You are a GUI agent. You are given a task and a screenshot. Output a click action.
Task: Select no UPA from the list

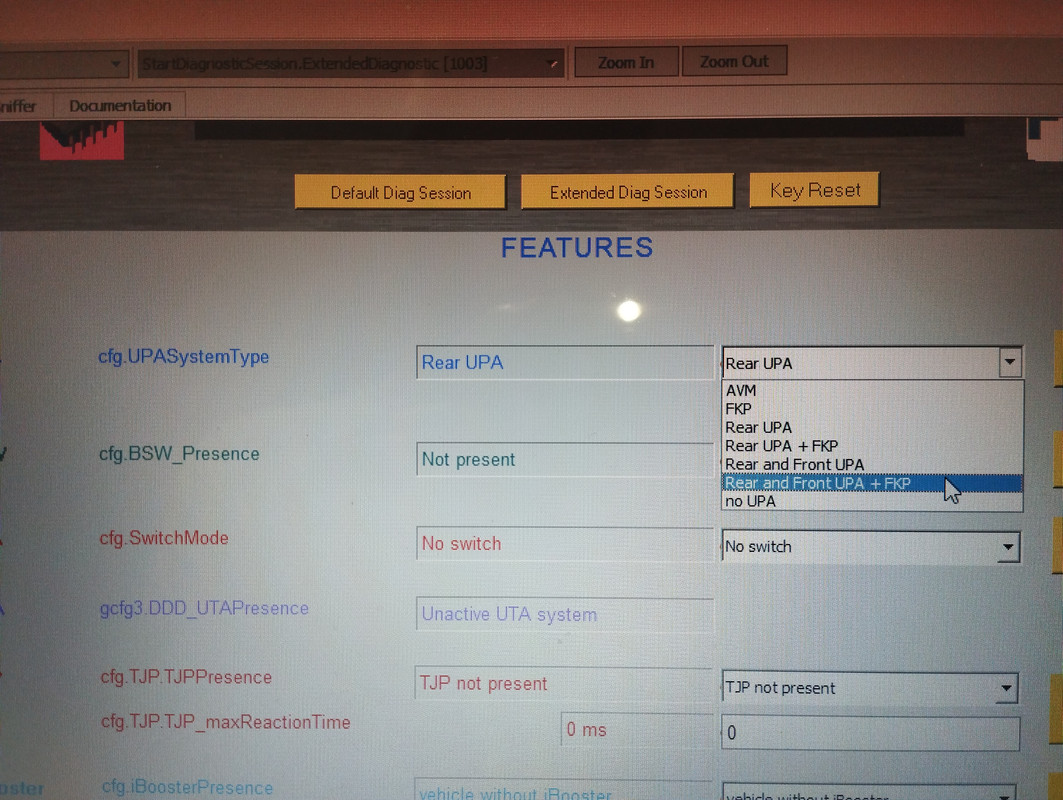click(872, 501)
